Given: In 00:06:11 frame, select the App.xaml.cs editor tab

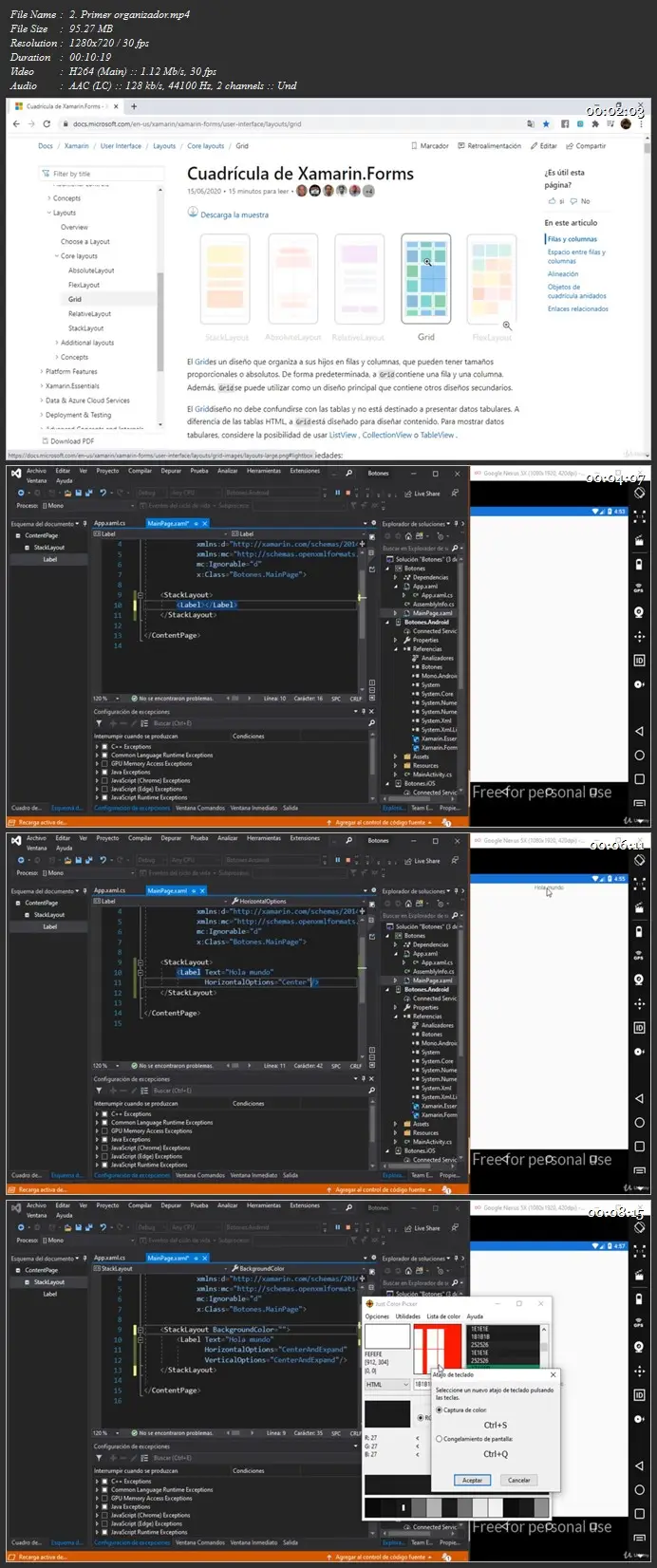Looking at the screenshot, I should (x=110, y=891).
